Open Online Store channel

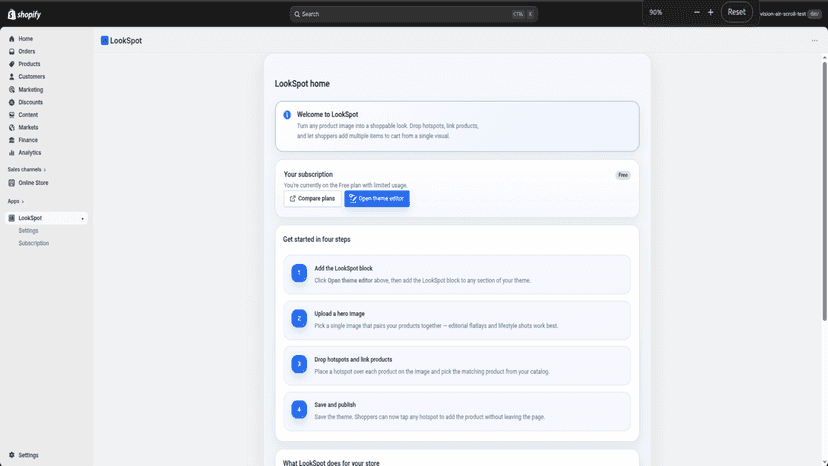[x=33, y=183]
